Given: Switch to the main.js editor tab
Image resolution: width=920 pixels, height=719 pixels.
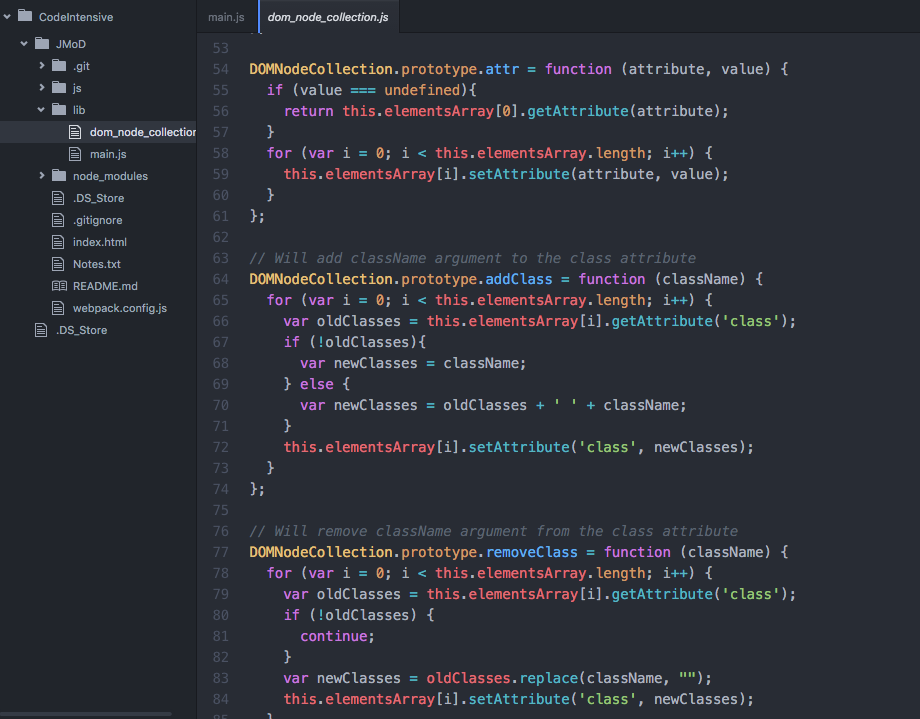Looking at the screenshot, I should [226, 17].
